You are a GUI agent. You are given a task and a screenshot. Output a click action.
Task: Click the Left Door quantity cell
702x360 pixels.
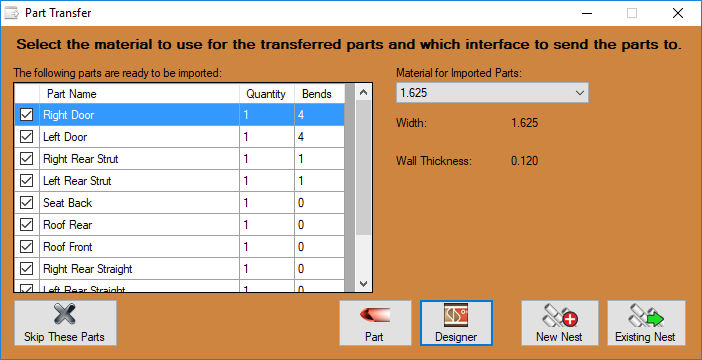[x=267, y=137]
